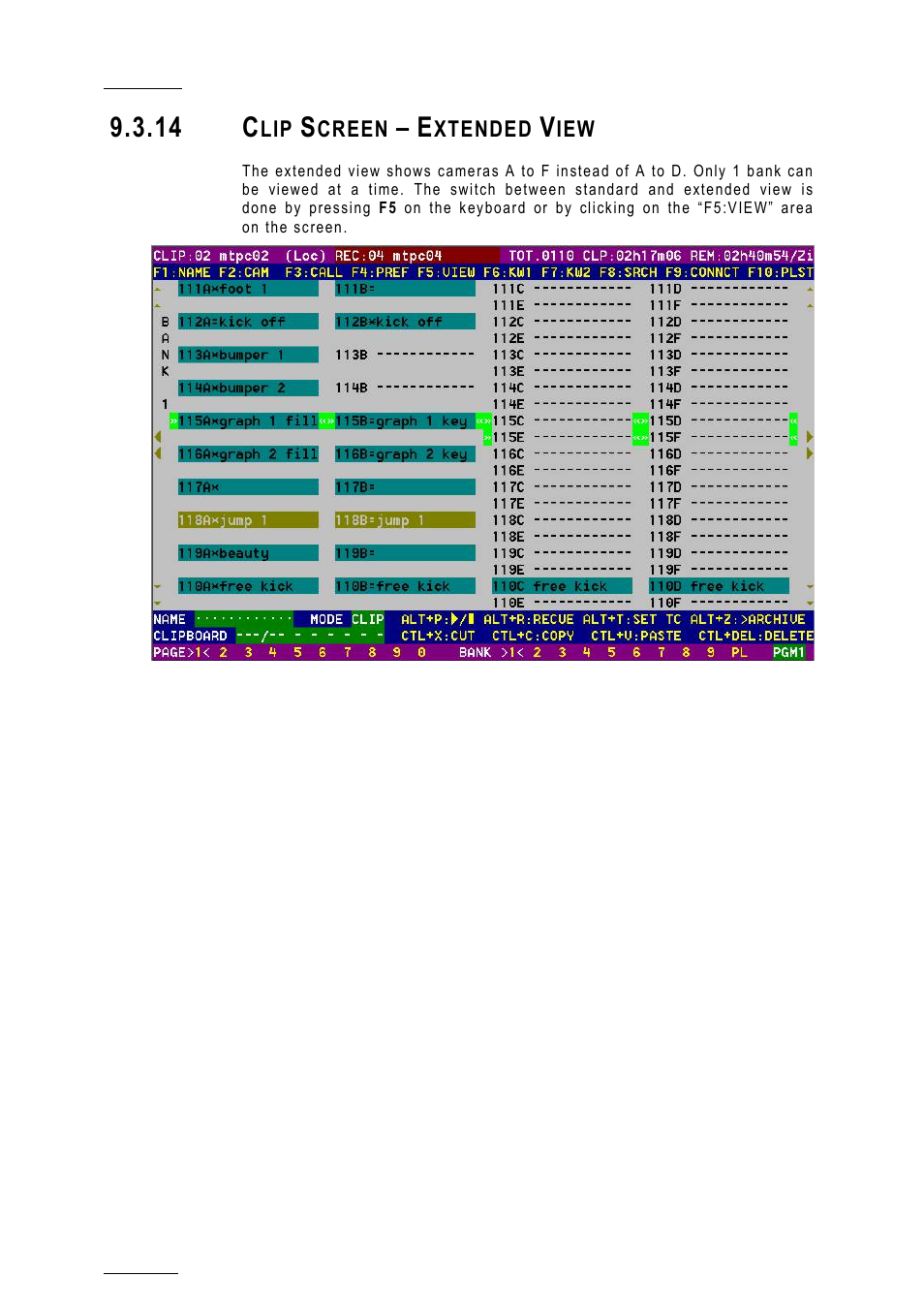Screen dimensions: 924x1308
Task: Switch to BANK 6
Action: [x=636, y=653]
